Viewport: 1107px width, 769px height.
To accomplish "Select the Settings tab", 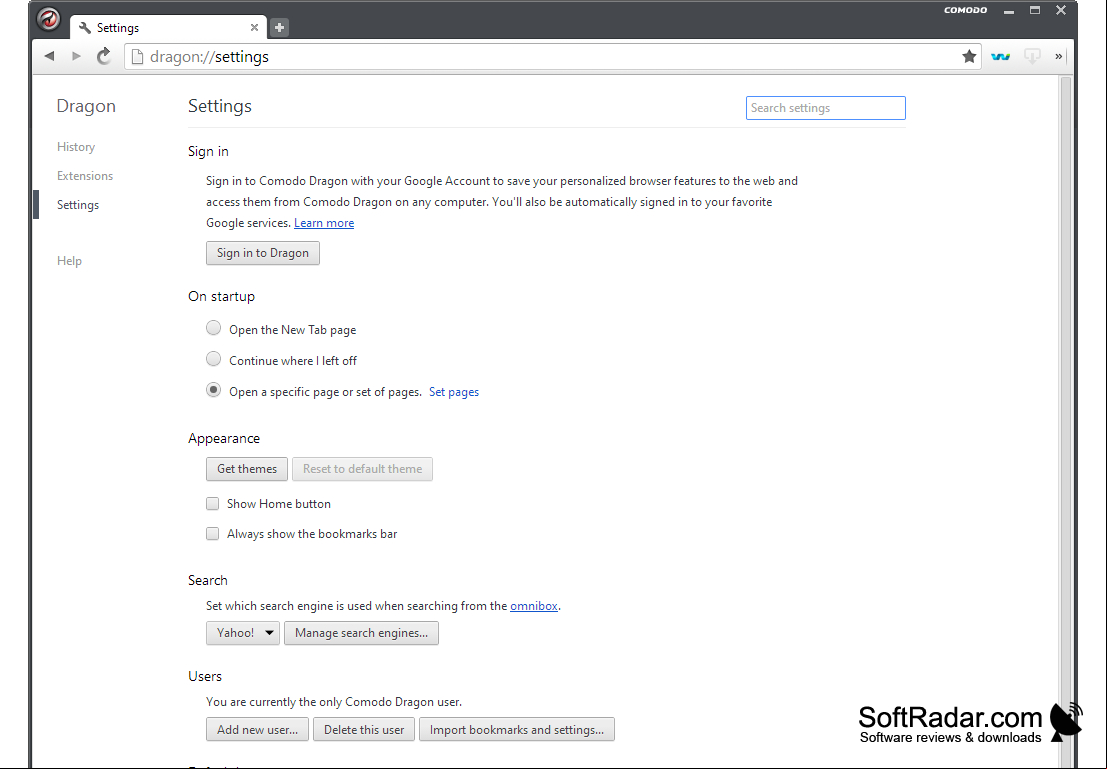I will point(168,28).
